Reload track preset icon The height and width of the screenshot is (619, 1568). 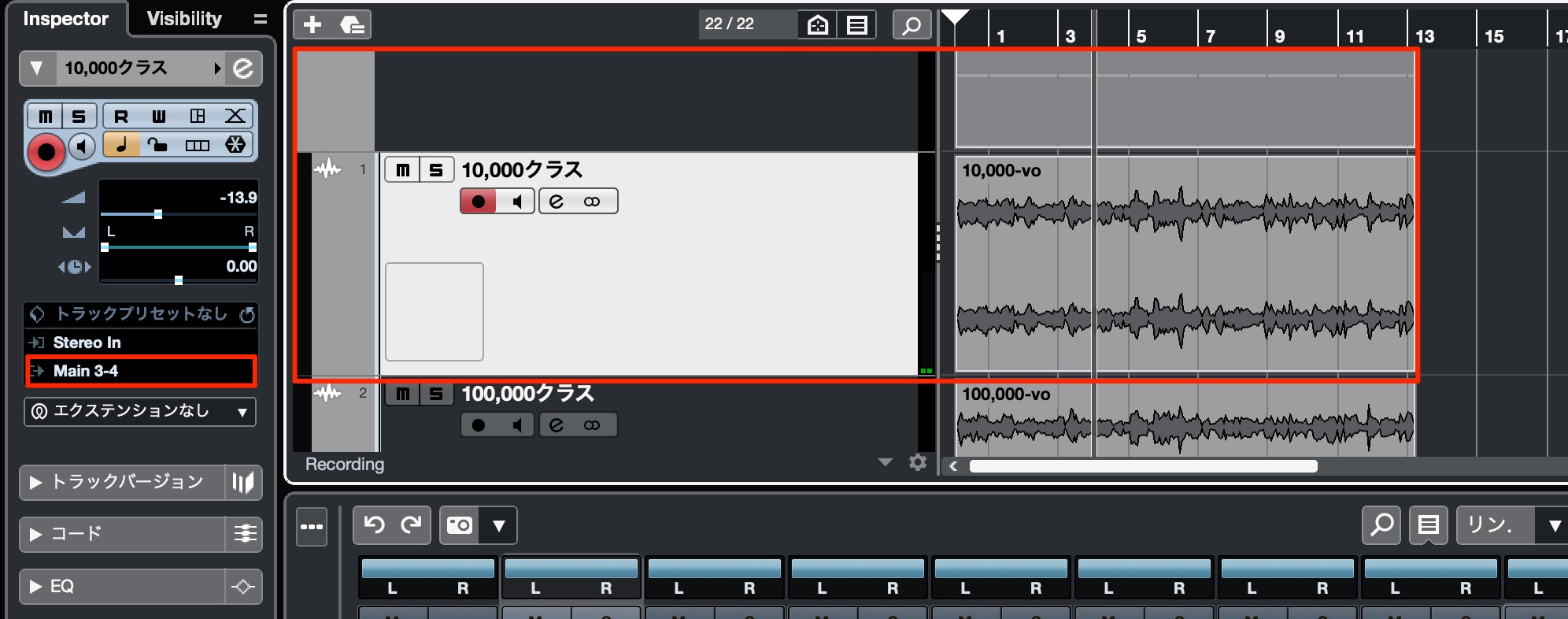click(x=247, y=315)
